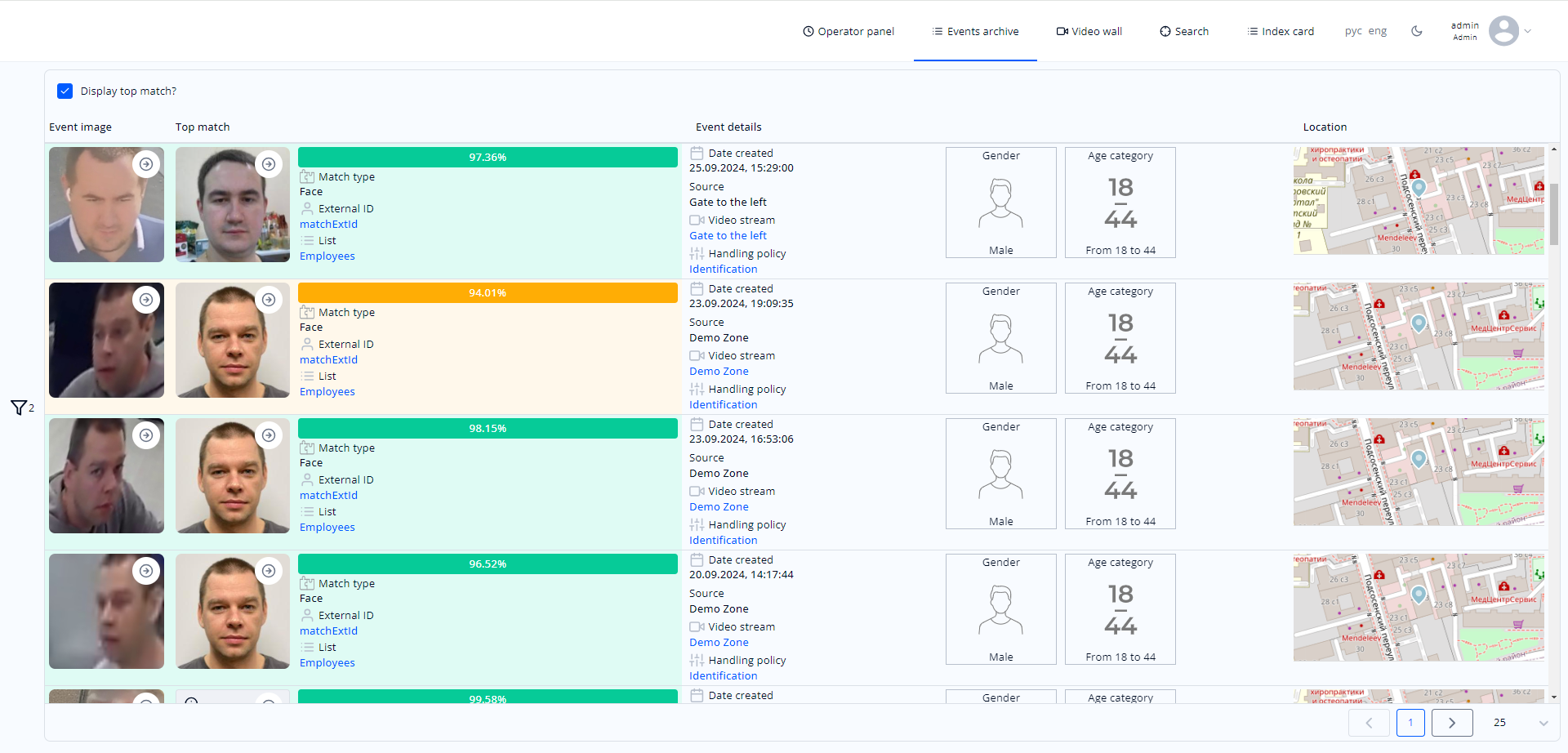Open the Operator panel tab
This screenshot has width=1568, height=753.
pos(849,31)
